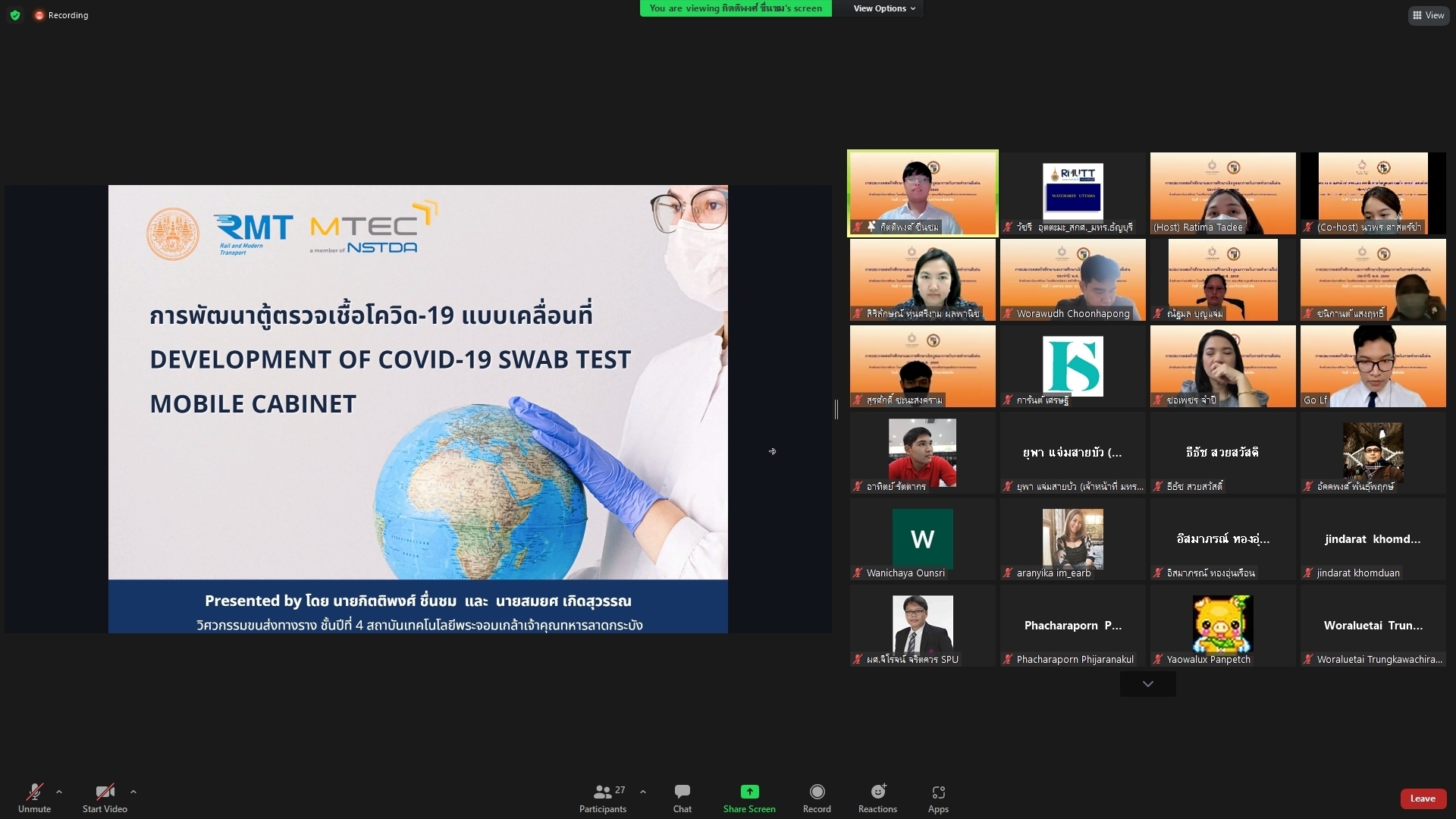
Task: Click 'MOBILE CABINET' slide title text
Action: pyautogui.click(x=253, y=404)
